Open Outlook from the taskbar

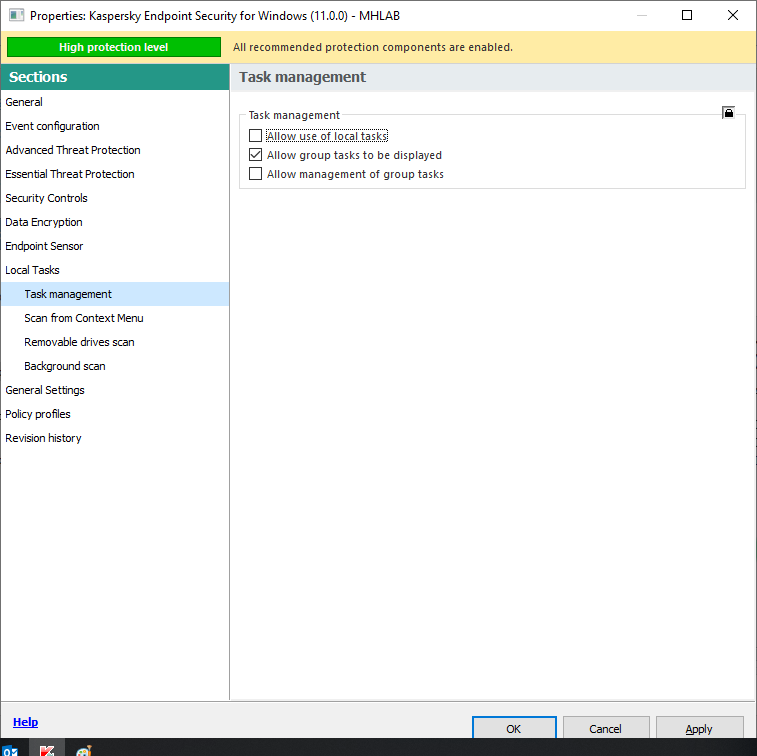click(x=10, y=751)
